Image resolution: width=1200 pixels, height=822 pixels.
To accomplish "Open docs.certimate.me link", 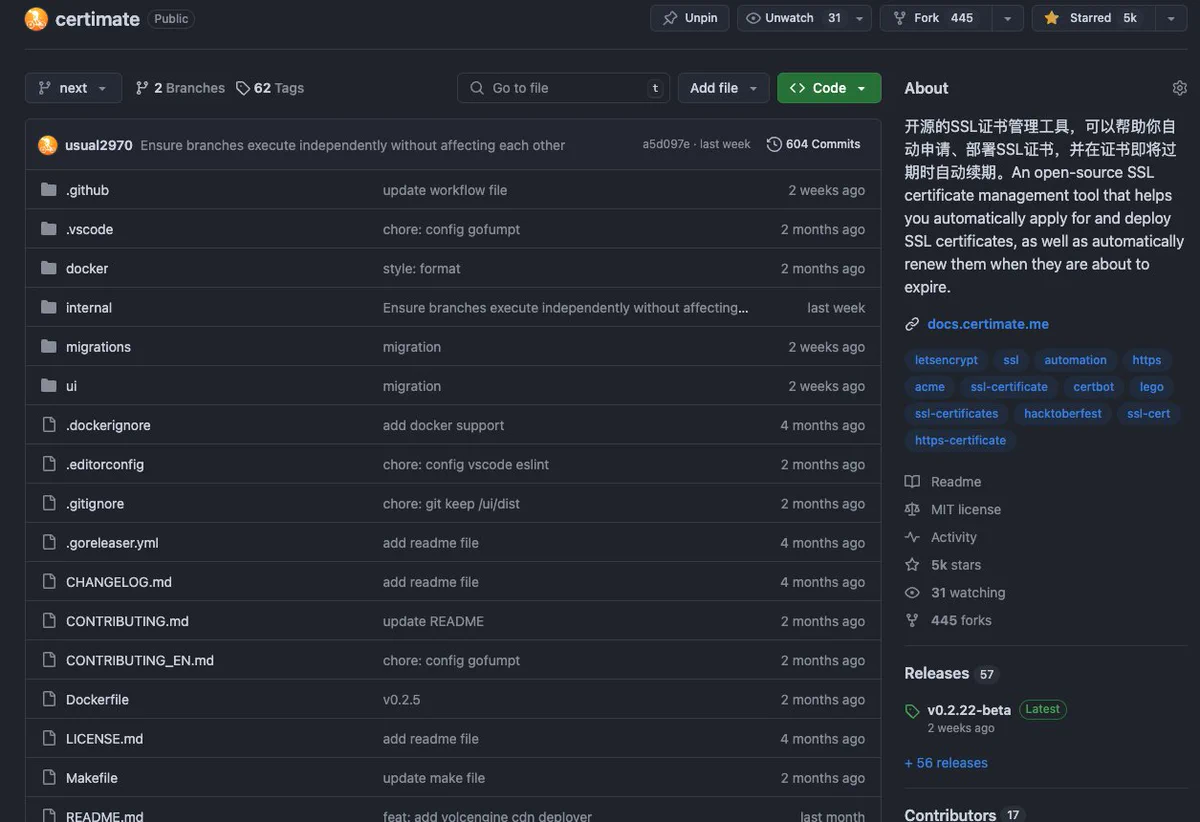I will (x=988, y=324).
